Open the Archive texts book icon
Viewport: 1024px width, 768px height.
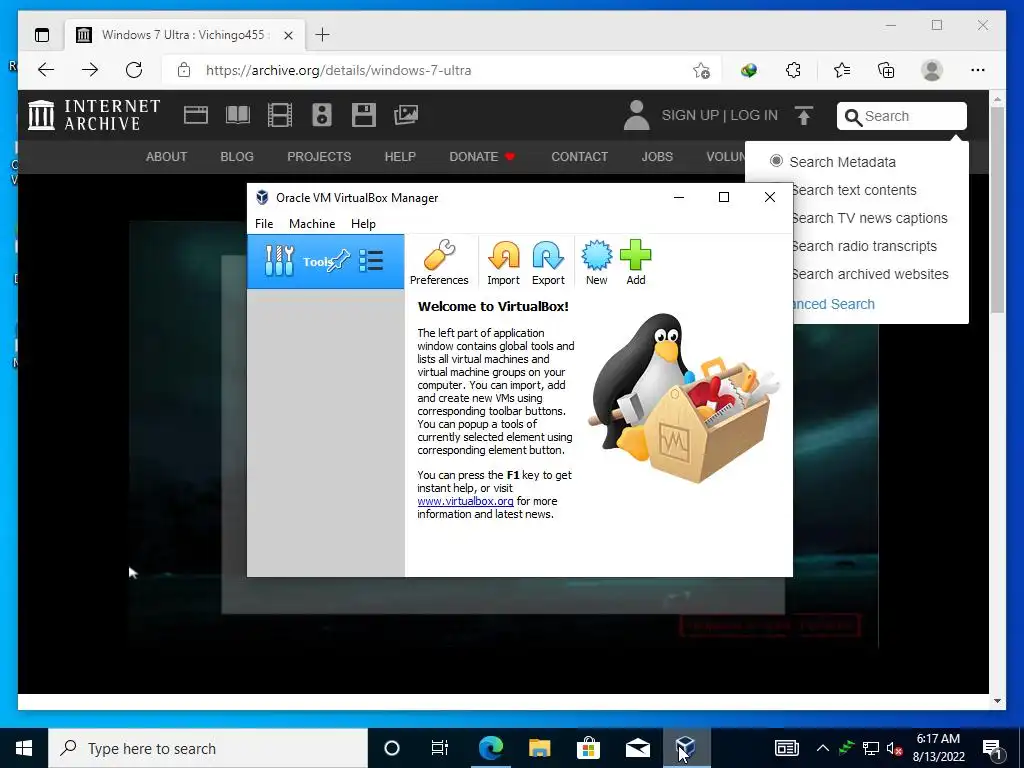point(238,115)
